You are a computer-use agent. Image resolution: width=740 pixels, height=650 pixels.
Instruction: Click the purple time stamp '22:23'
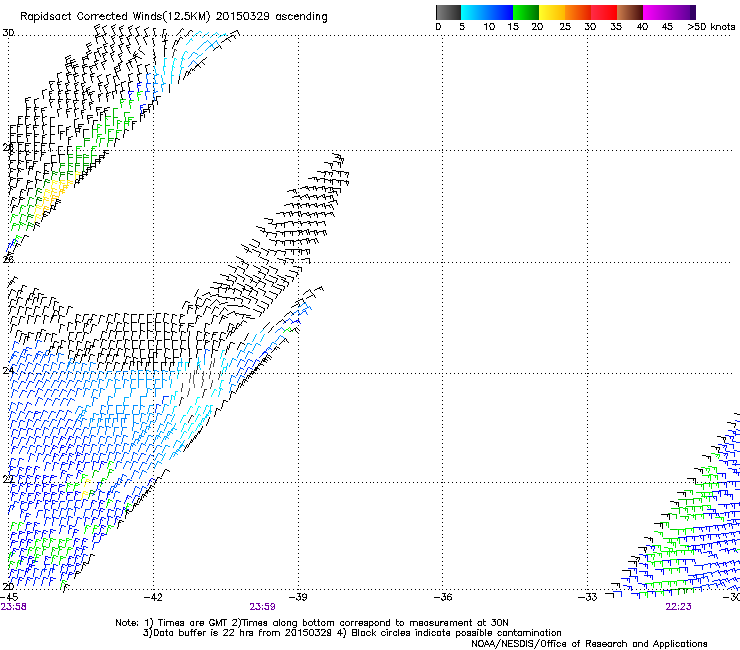pos(678,607)
